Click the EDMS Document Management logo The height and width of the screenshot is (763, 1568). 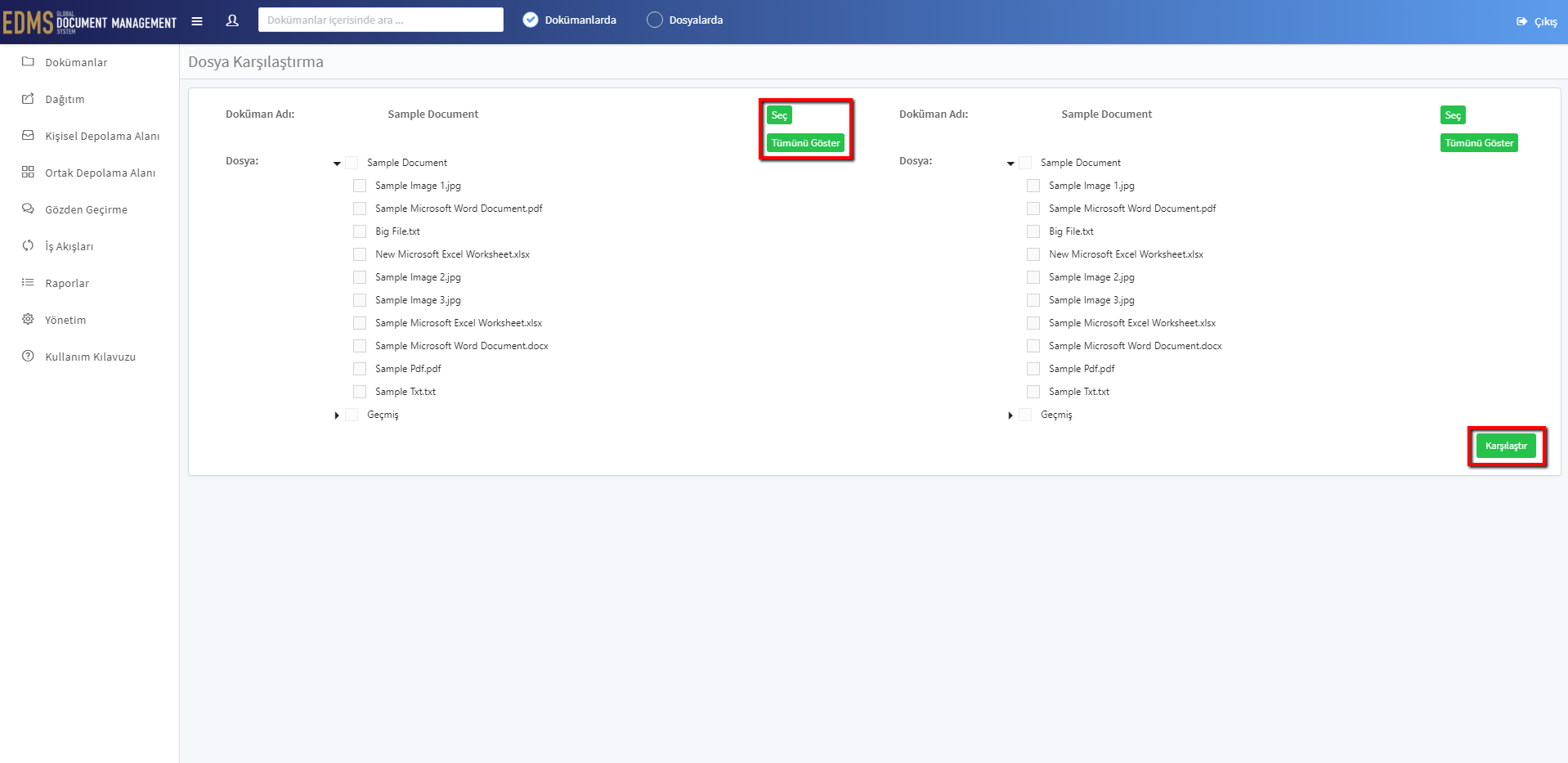[89, 22]
